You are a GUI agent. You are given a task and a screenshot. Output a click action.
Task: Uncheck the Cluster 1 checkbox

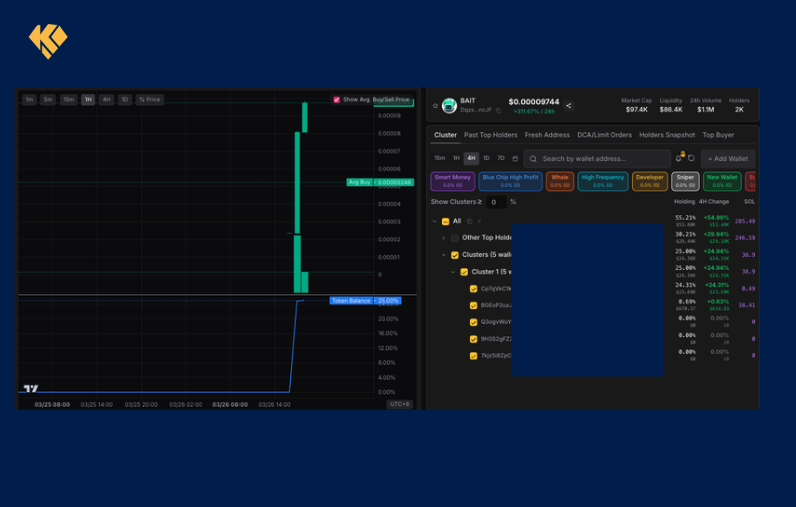point(464,272)
